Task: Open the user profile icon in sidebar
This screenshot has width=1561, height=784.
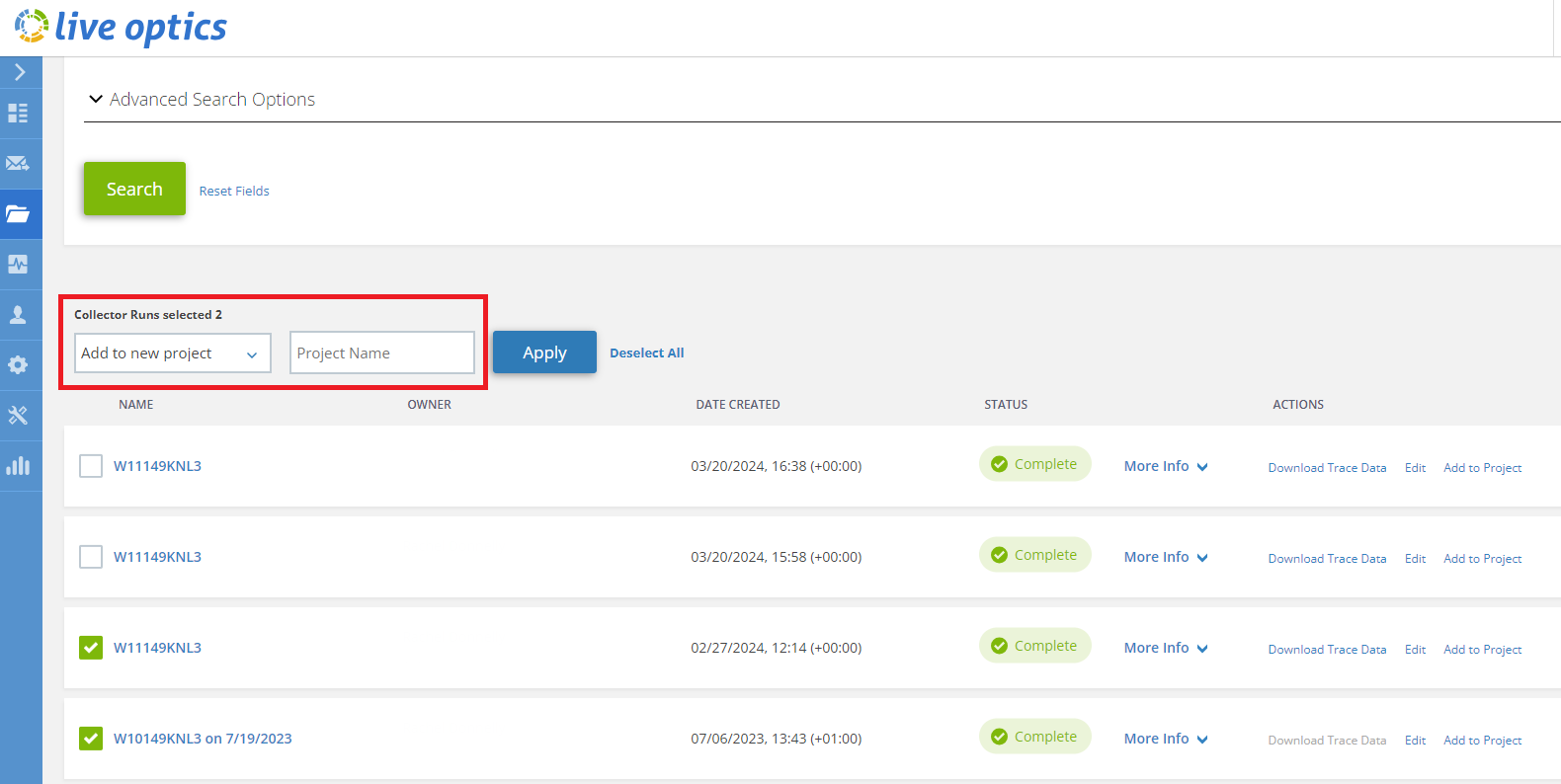Action: coord(18,315)
